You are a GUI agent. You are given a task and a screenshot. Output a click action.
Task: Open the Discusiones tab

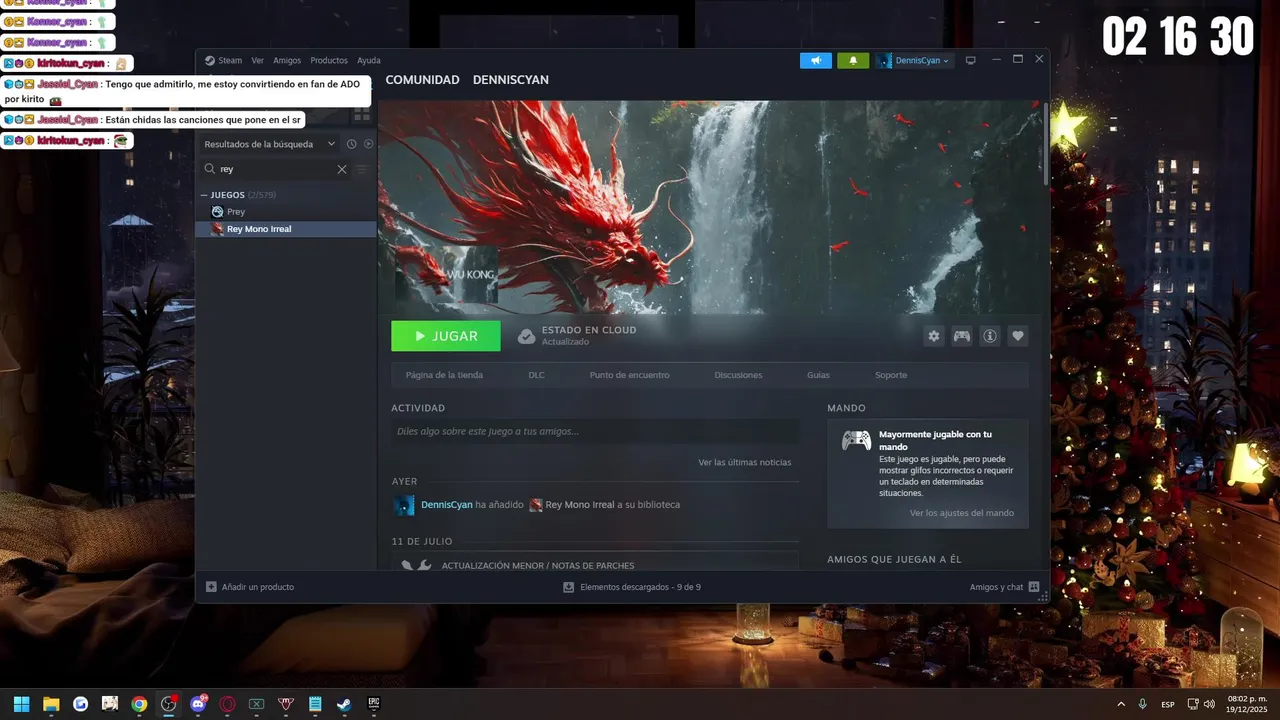pyautogui.click(x=738, y=375)
